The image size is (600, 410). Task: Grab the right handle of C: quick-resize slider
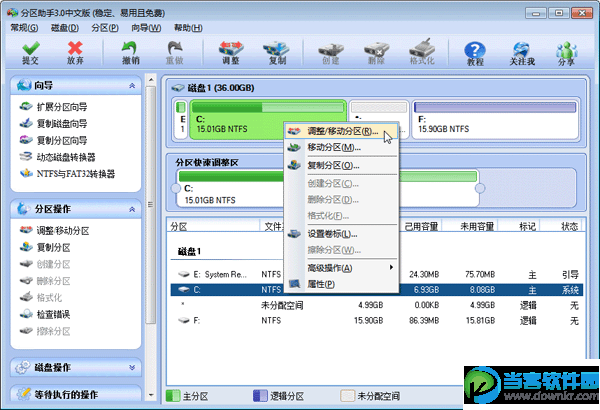[x=480, y=188]
